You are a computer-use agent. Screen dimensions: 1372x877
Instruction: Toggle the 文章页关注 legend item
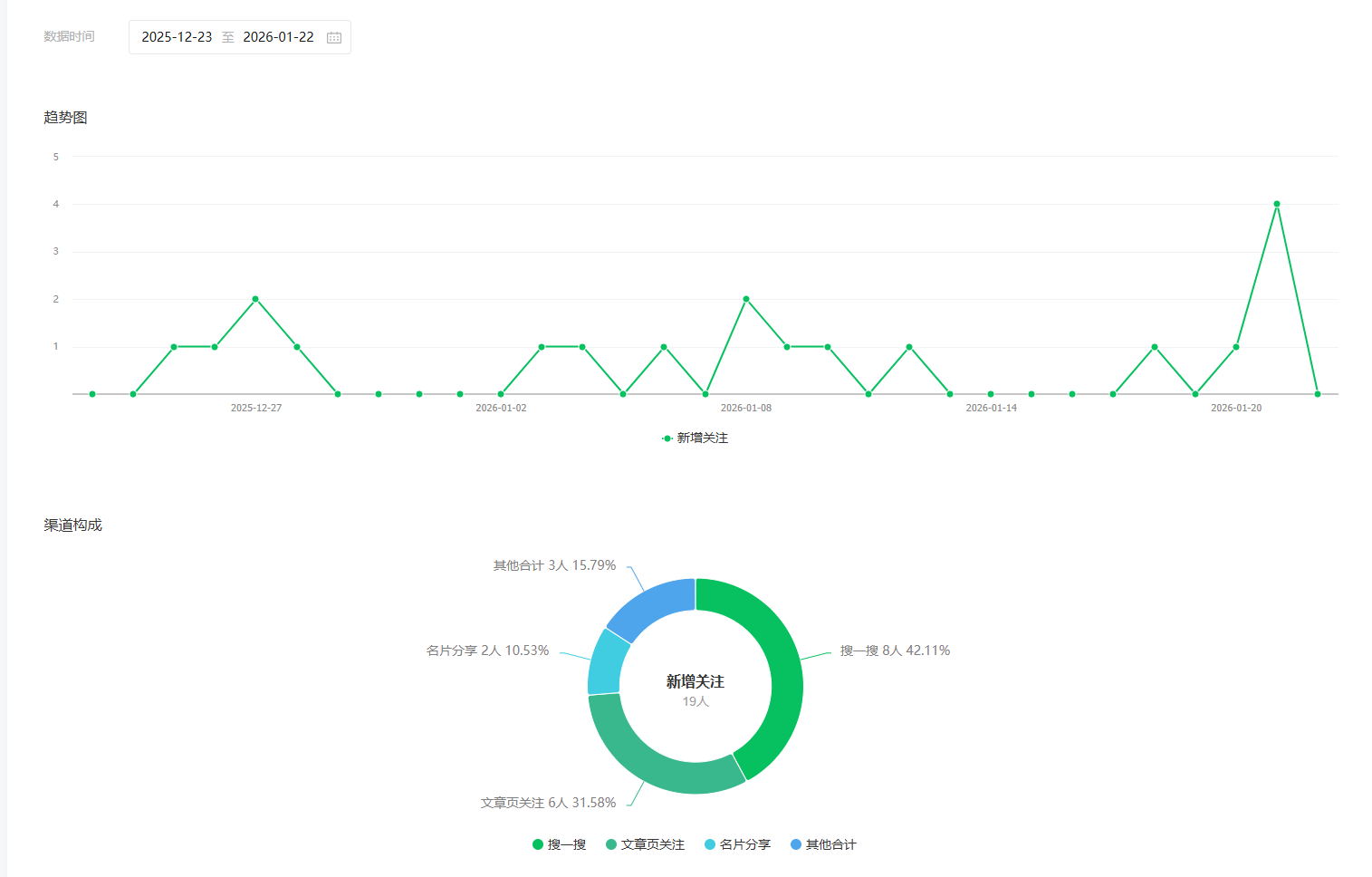(x=645, y=844)
